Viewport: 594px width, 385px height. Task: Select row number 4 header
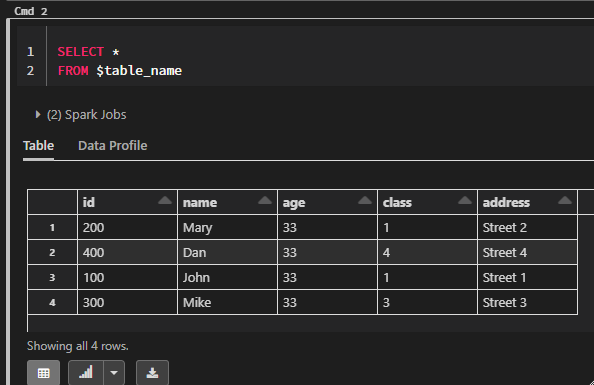click(x=52, y=302)
